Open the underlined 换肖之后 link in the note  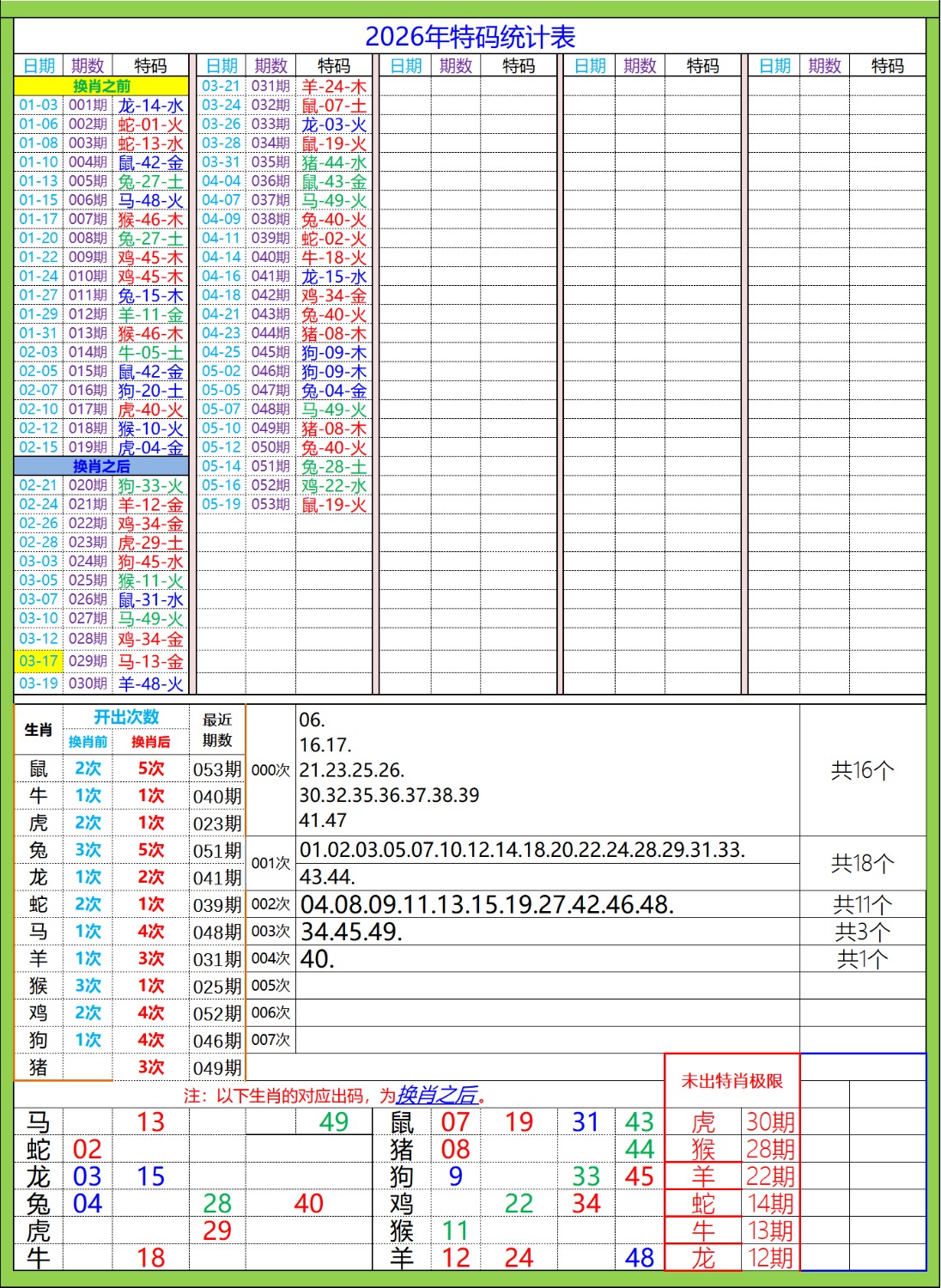click(436, 1095)
